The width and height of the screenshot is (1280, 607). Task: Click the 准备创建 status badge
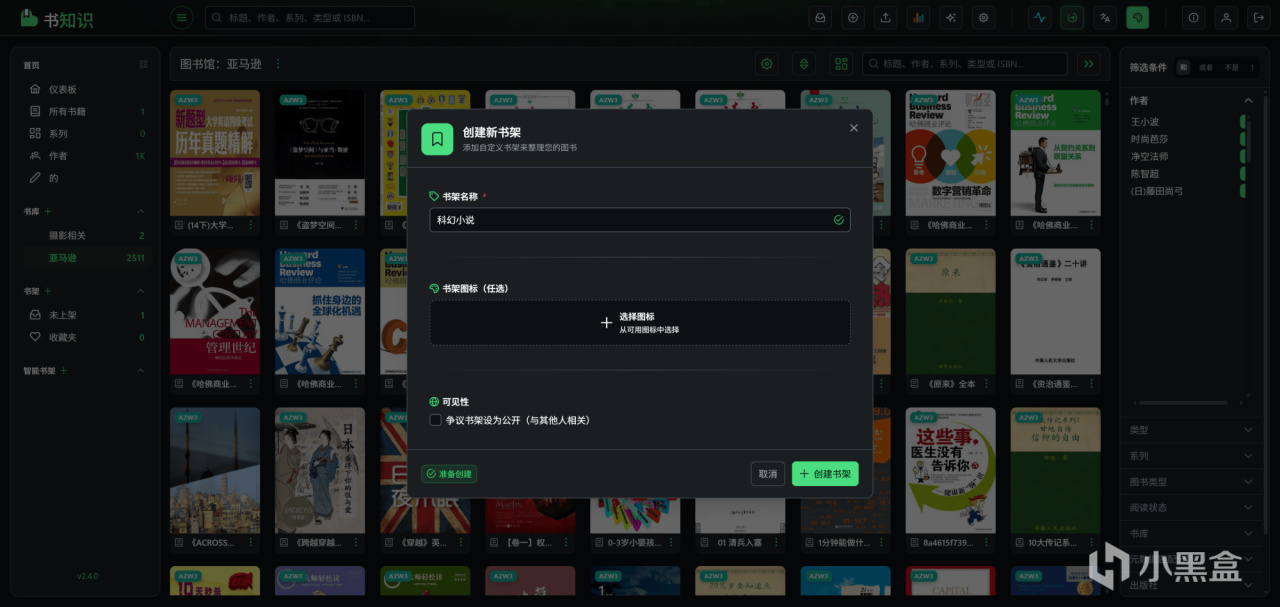coord(449,474)
